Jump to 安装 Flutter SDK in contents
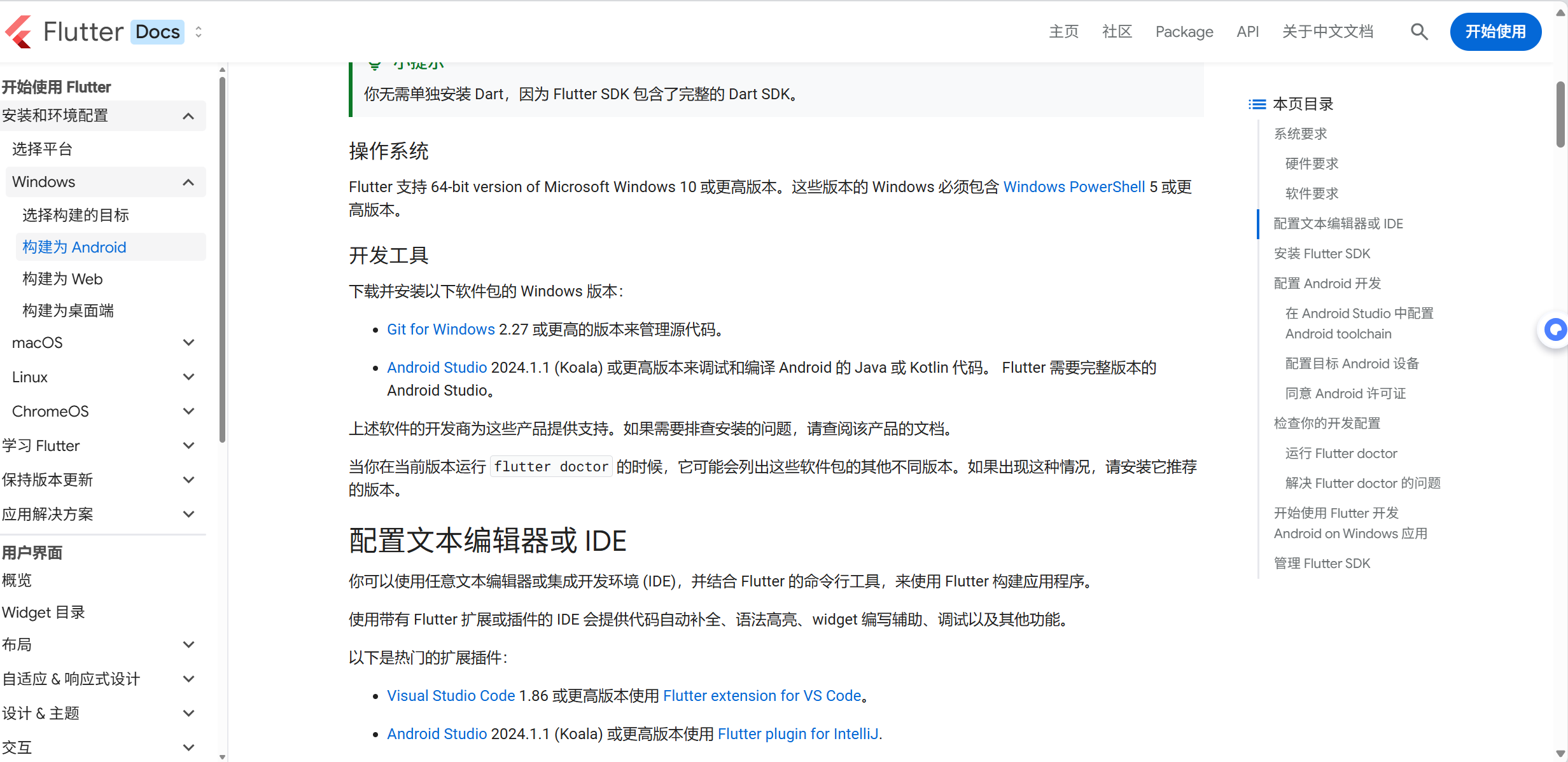The image size is (1568, 762). (x=1322, y=254)
